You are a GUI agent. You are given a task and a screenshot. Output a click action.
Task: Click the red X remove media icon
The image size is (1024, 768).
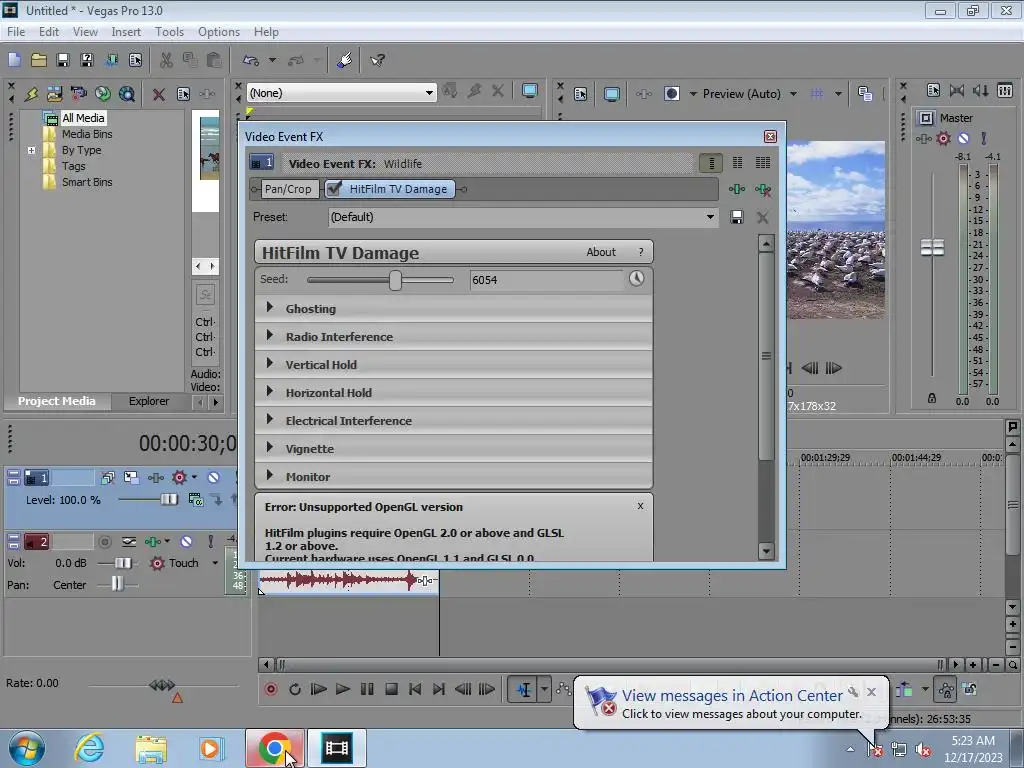point(158,94)
